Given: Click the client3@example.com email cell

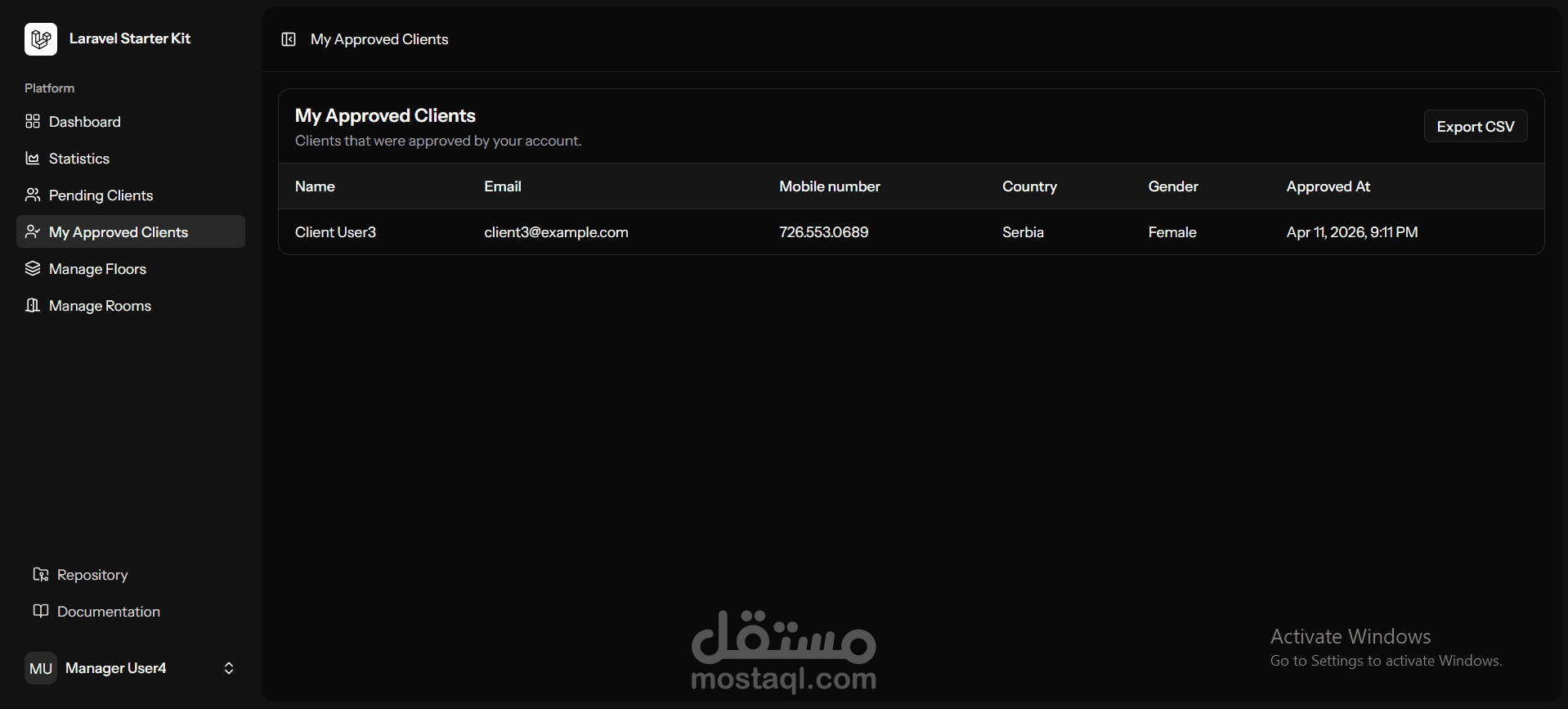Looking at the screenshot, I should click(x=556, y=232).
